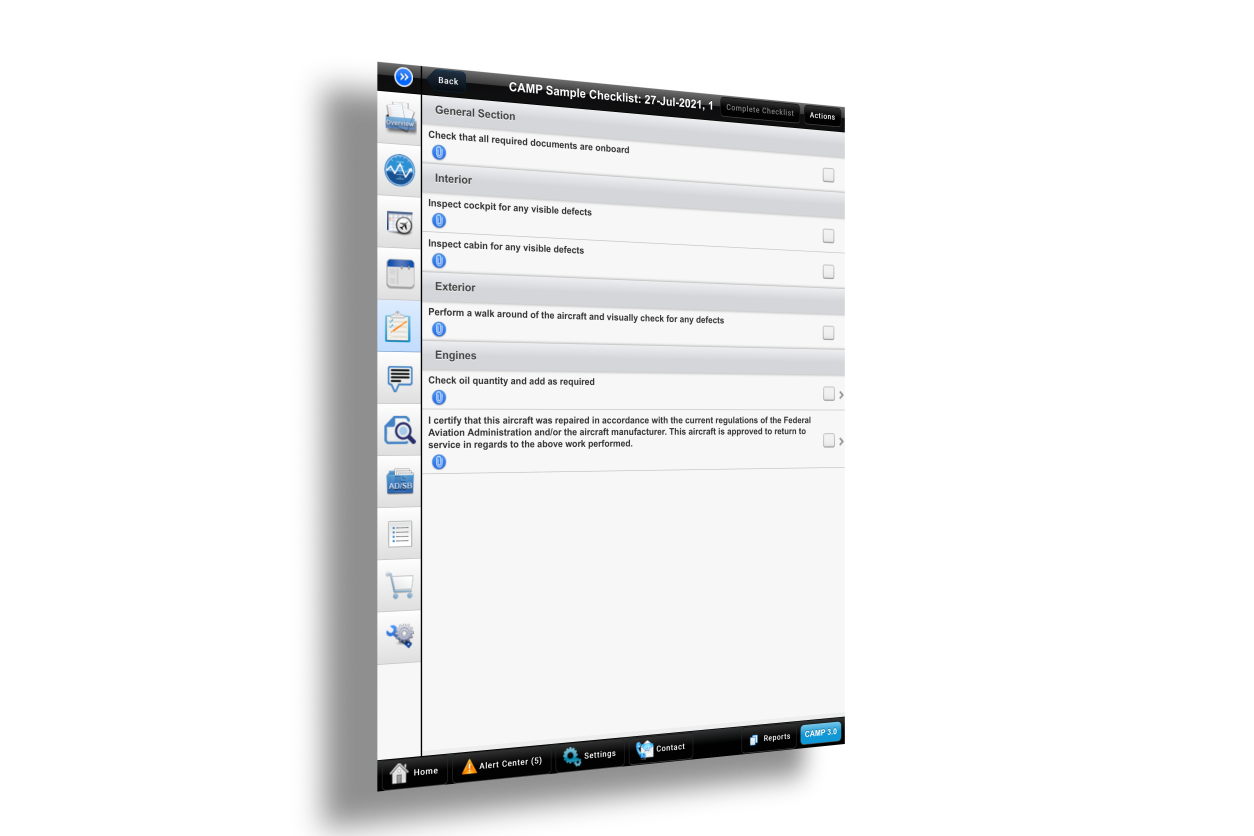Go to Alert Center (5)
Screen dimensions: 1254x836
click(x=502, y=764)
